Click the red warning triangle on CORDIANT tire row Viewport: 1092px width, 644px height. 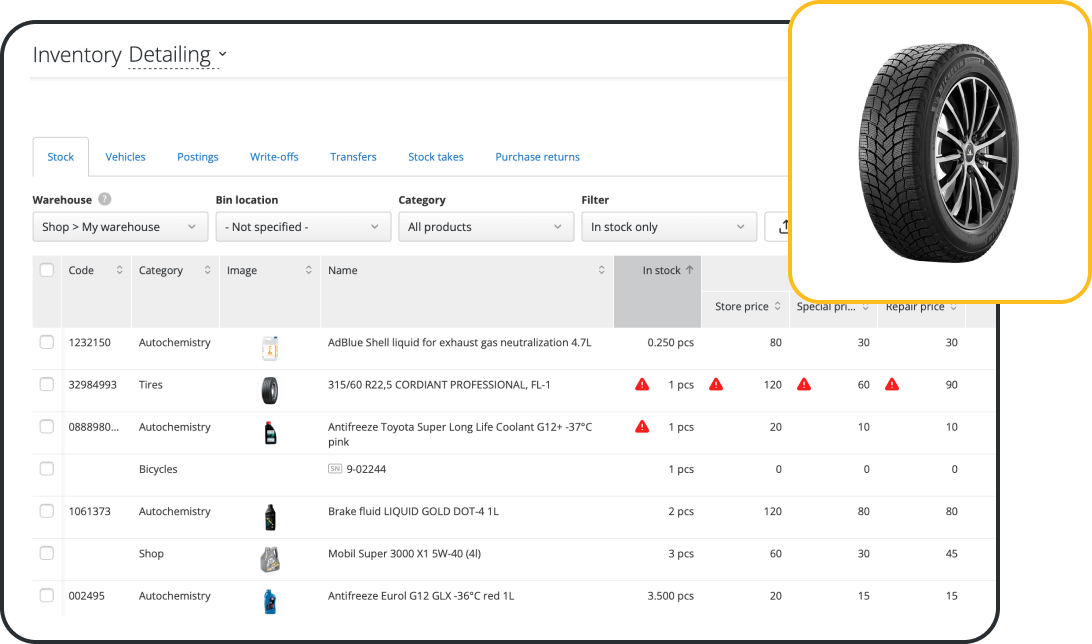pos(642,384)
